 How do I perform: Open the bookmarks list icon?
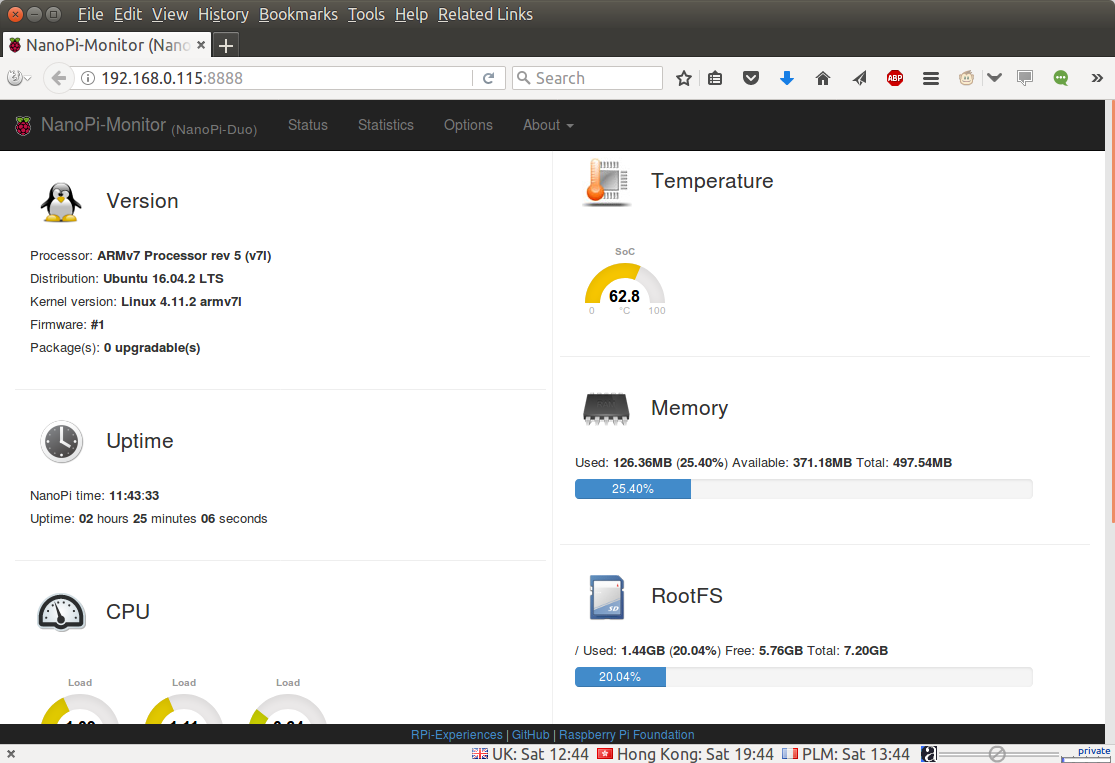click(715, 78)
